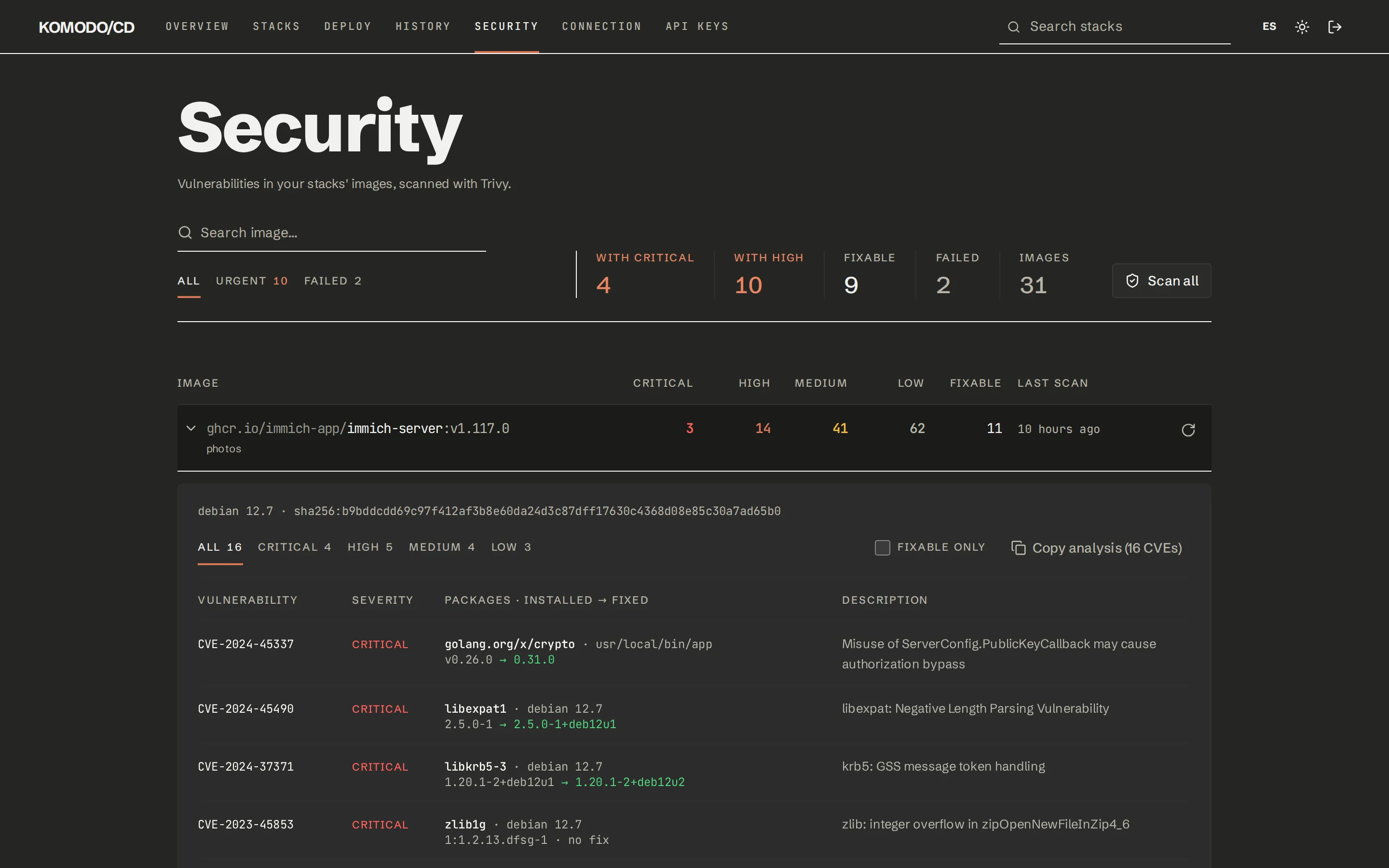1389x868 pixels.
Task: Click CVE-2024-45490 vulnerability ID
Action: tap(245, 709)
